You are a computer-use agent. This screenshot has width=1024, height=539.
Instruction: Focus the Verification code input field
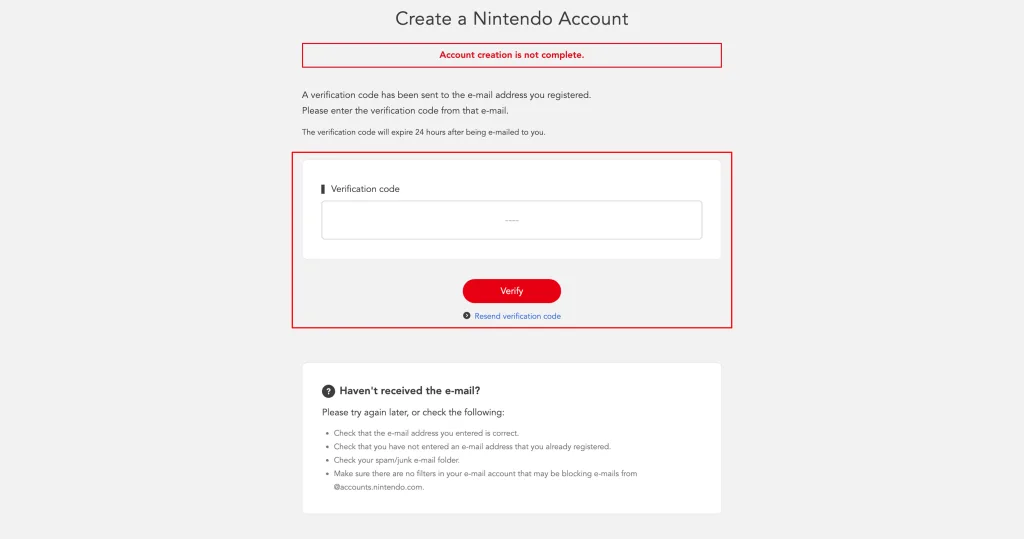pos(511,220)
